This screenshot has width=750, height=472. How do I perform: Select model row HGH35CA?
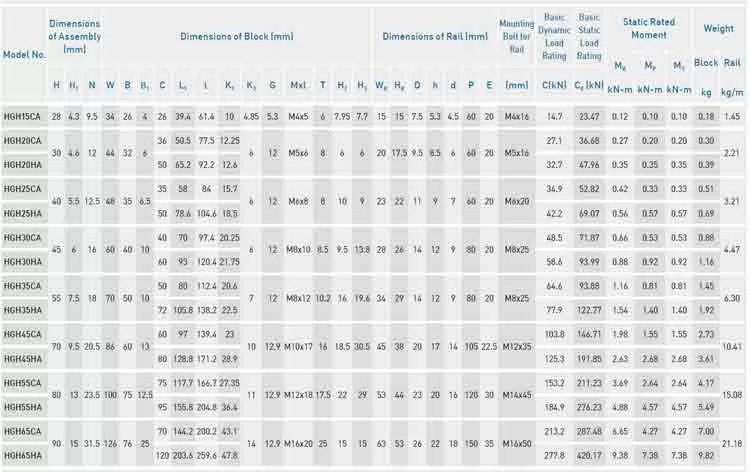22,286
